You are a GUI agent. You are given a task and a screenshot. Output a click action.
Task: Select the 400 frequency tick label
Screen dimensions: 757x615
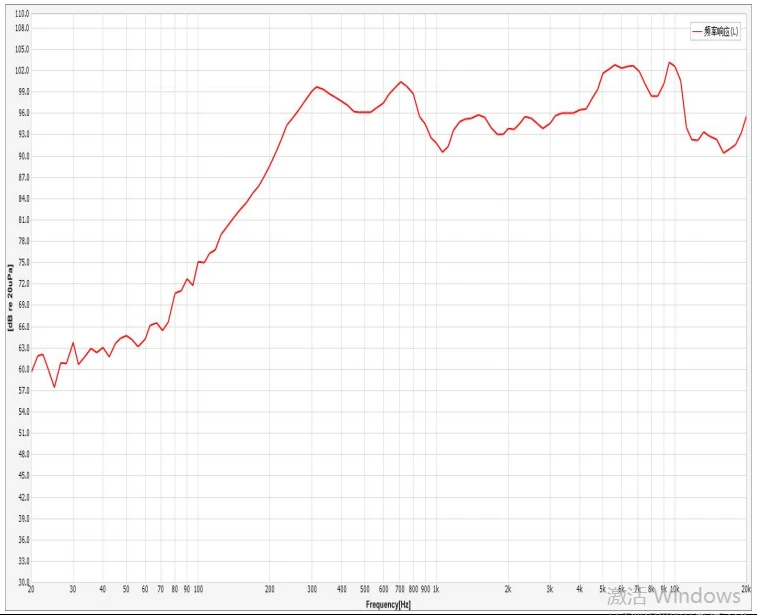click(x=342, y=589)
